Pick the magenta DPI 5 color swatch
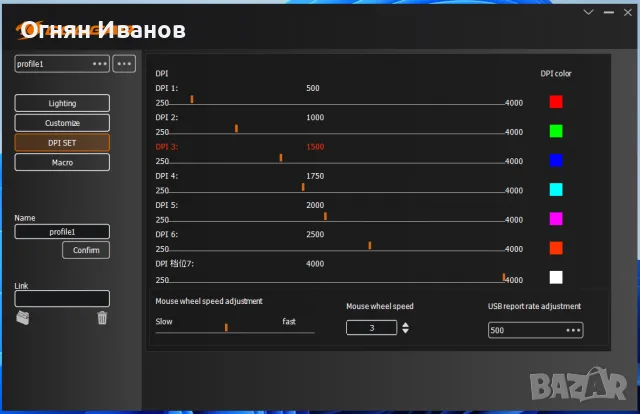This screenshot has height=414, width=640. point(556,219)
